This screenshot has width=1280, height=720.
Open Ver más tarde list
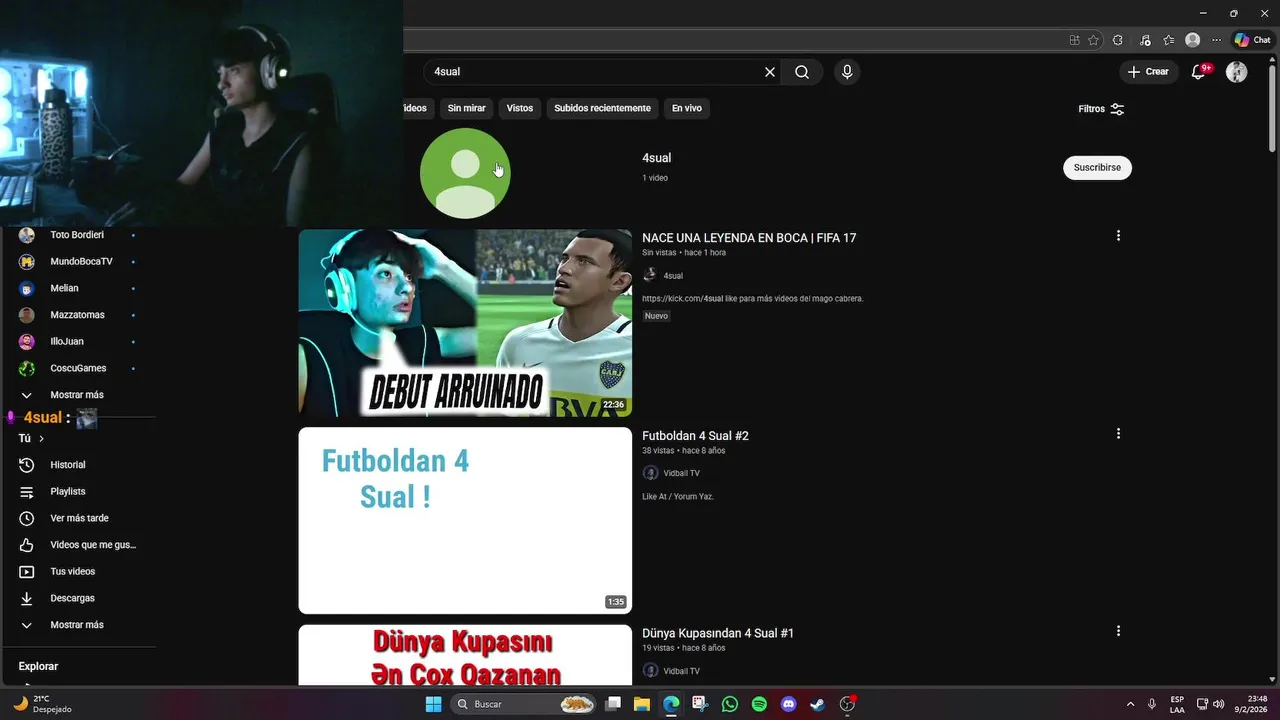[78, 518]
